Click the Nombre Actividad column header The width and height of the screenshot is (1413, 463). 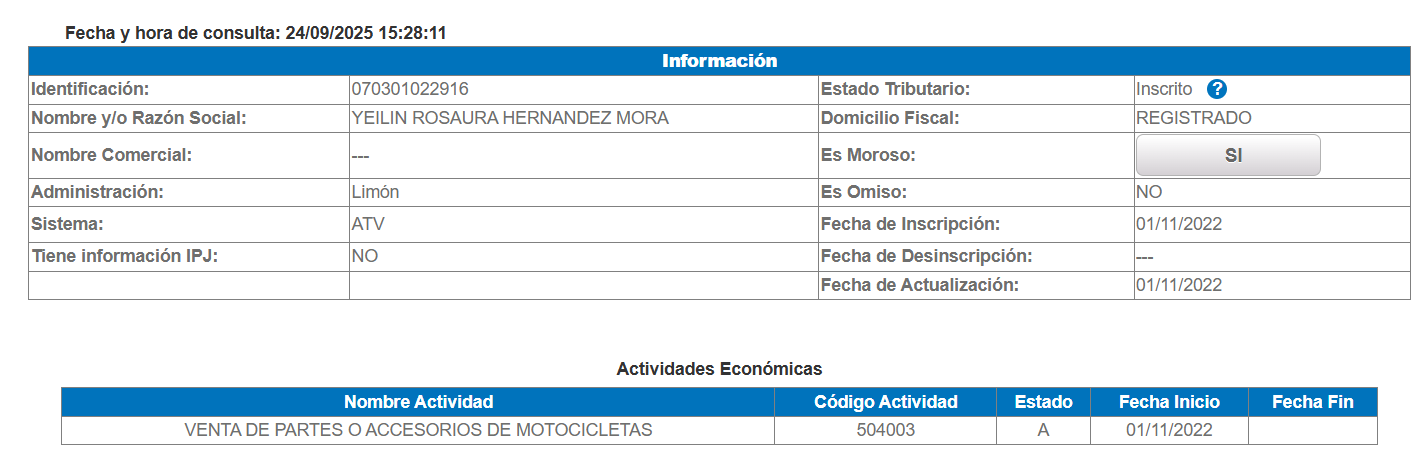(418, 402)
